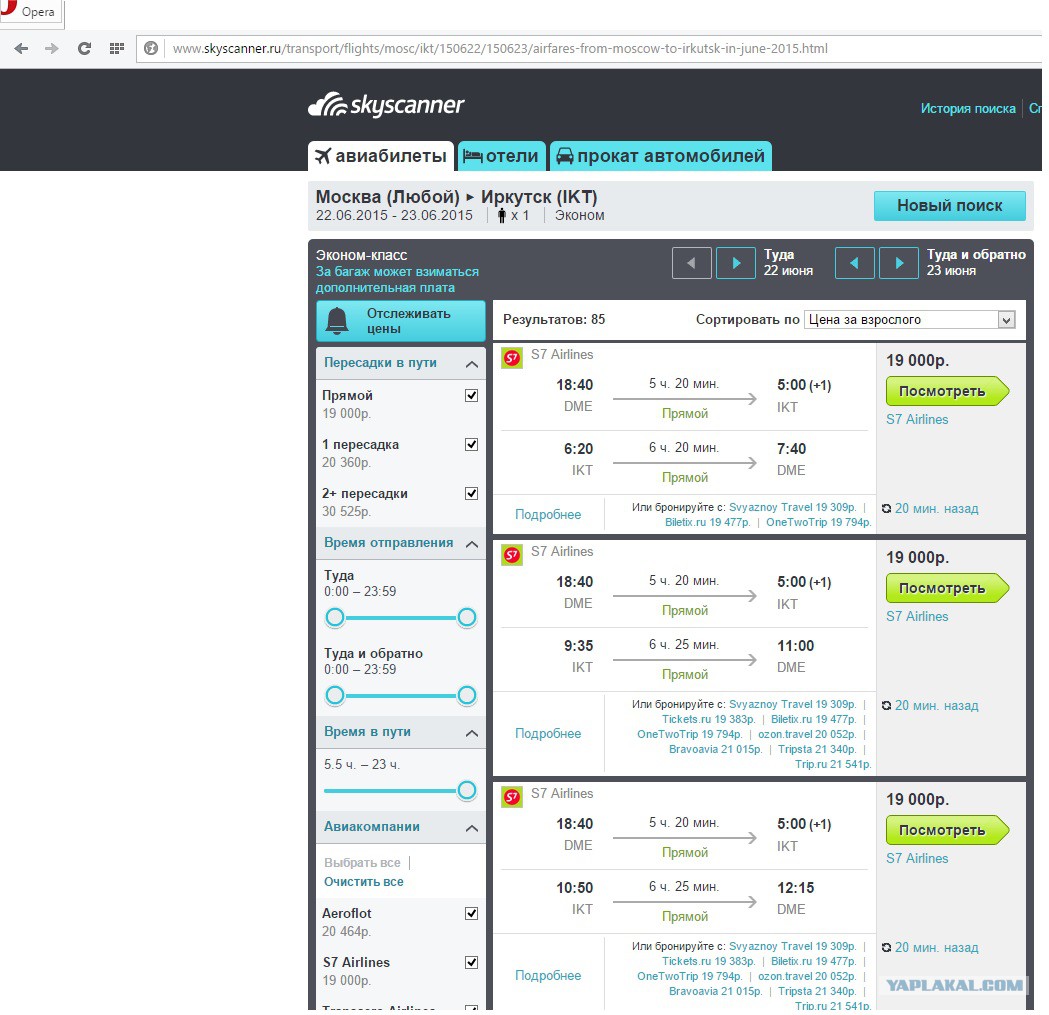Viewport: 1049px width, 1015px height.
Task: Click Отслеживать цены button
Action: tap(401, 321)
